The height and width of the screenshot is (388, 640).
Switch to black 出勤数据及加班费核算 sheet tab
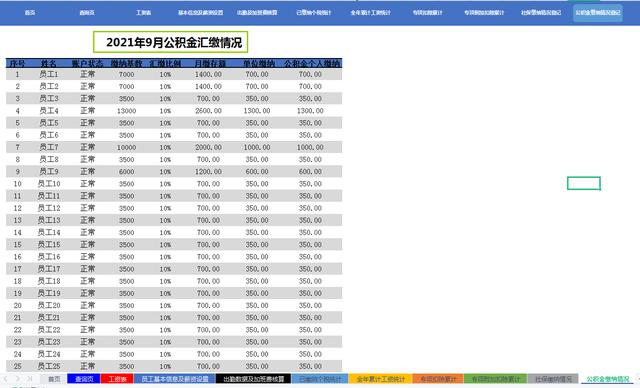coord(253,379)
